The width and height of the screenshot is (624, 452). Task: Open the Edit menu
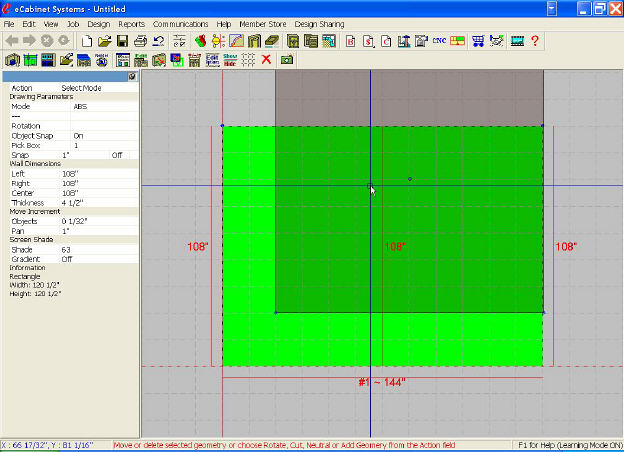[x=29, y=24]
